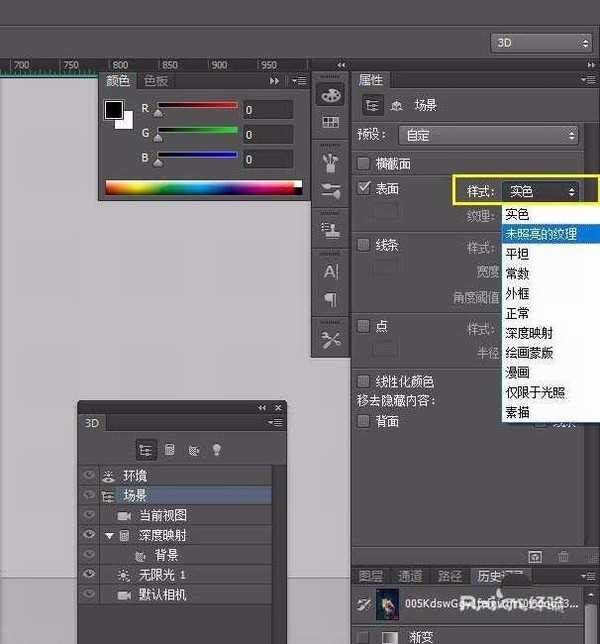
Task: Filter 3D panel by lights bulb icon
Action: 216,449
